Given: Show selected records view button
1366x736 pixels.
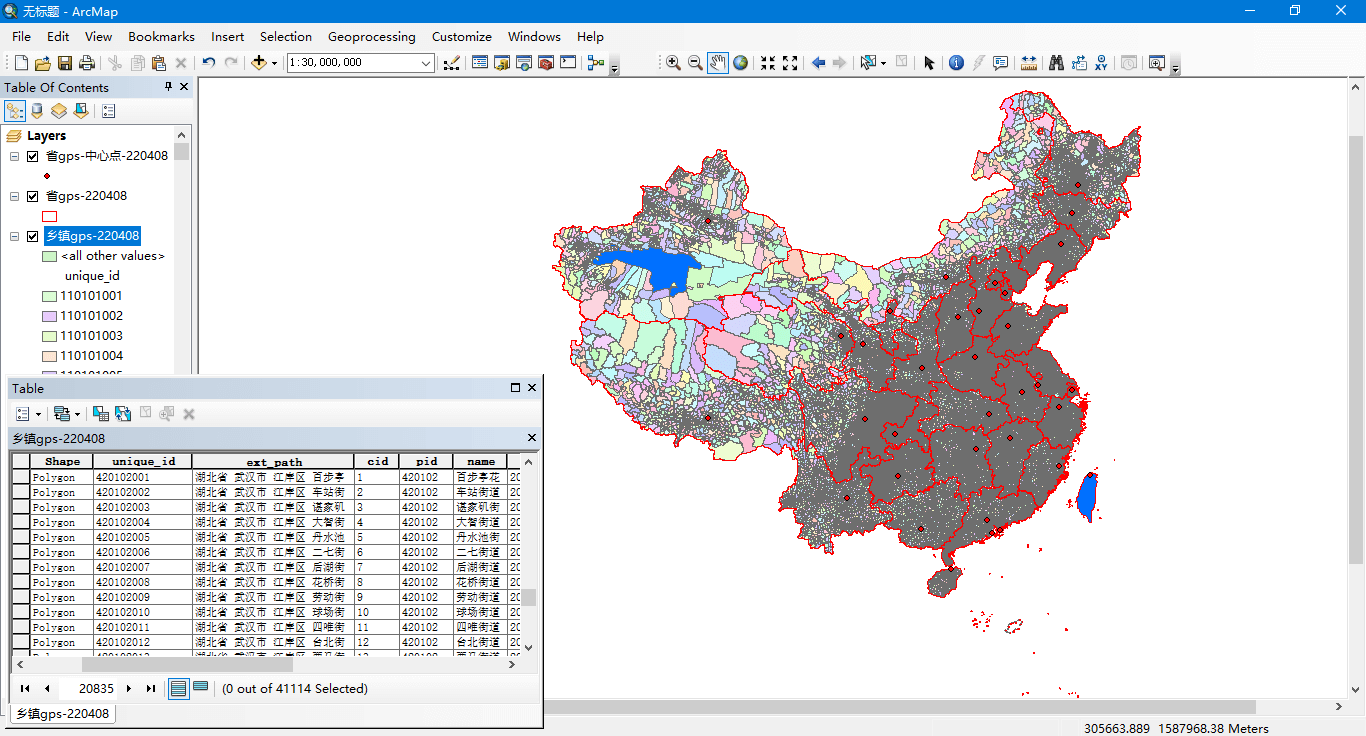Looking at the screenshot, I should pyautogui.click(x=201, y=688).
